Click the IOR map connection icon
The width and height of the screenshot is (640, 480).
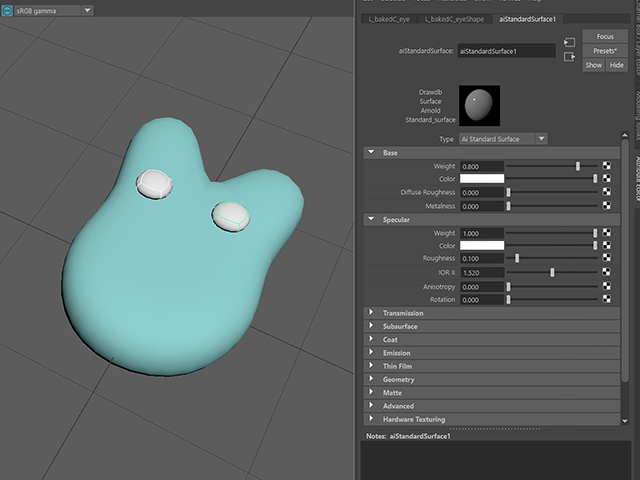[x=607, y=272]
